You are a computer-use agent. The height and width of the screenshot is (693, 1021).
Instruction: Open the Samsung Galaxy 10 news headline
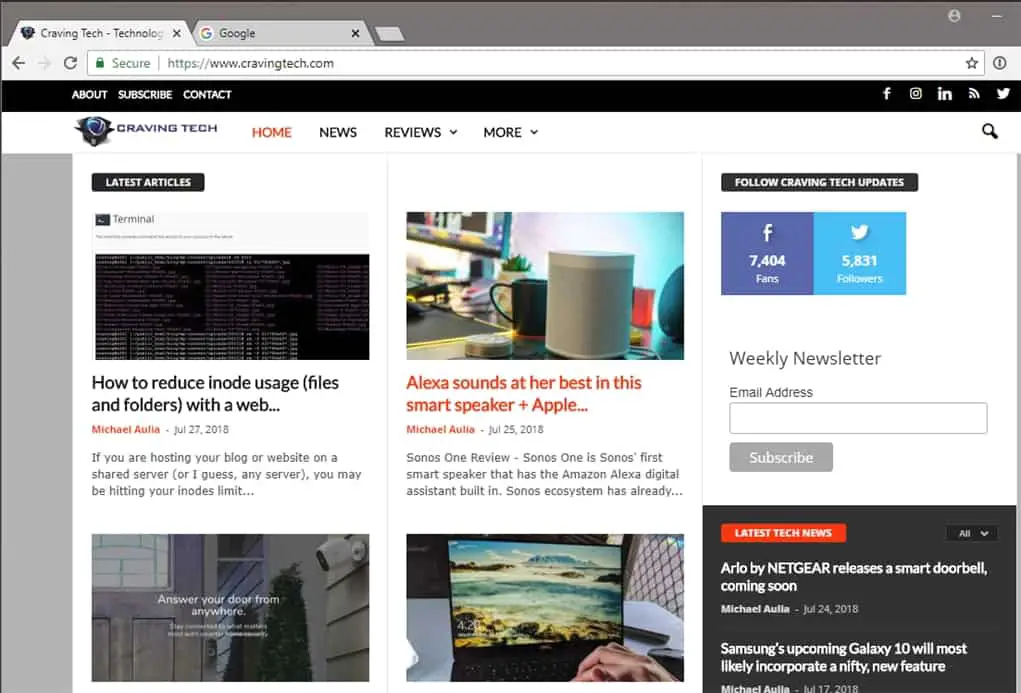point(843,657)
